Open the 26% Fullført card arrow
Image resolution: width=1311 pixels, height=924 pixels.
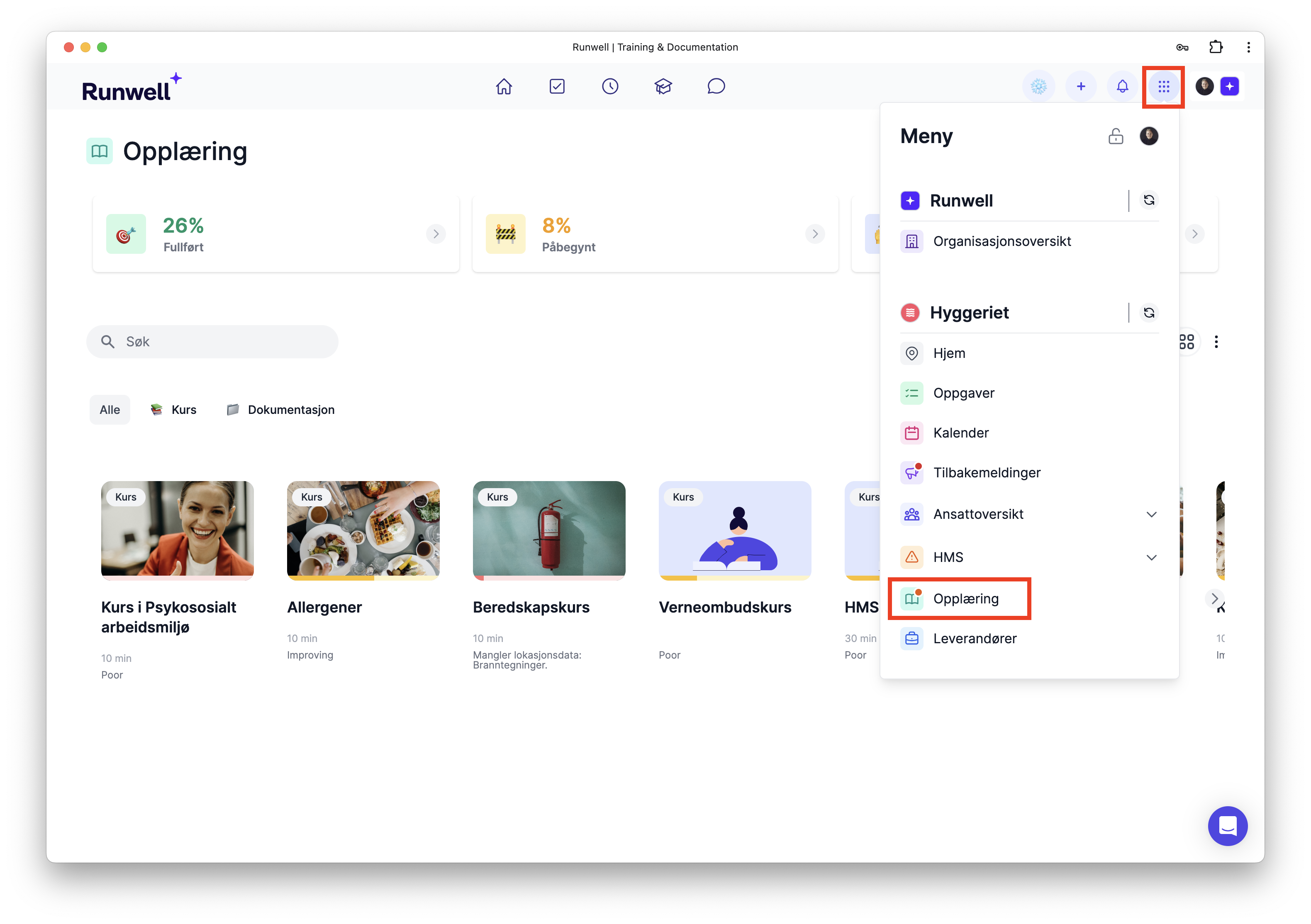[x=436, y=234]
